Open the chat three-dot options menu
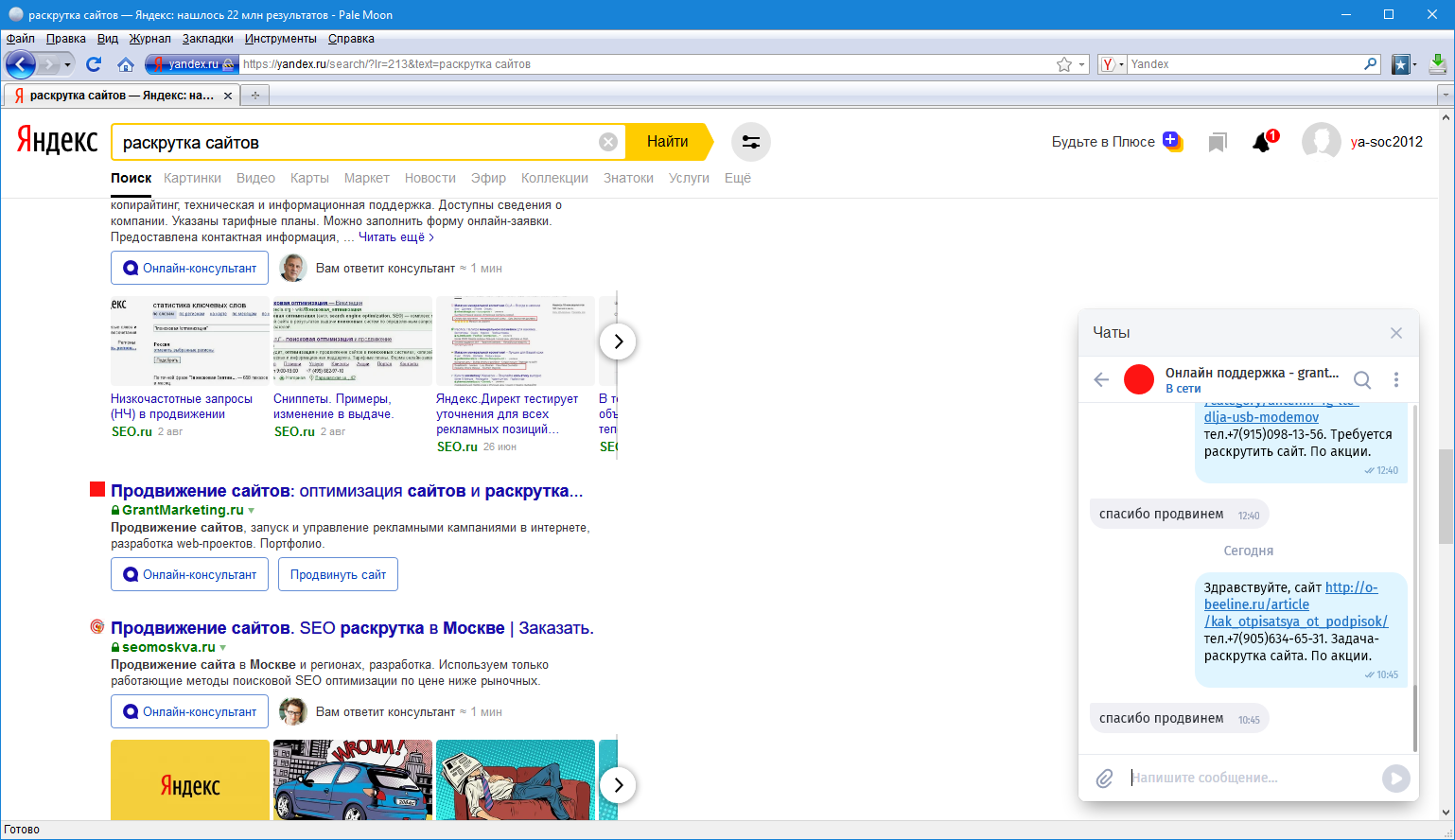This screenshot has width=1455, height=840. tap(1396, 379)
